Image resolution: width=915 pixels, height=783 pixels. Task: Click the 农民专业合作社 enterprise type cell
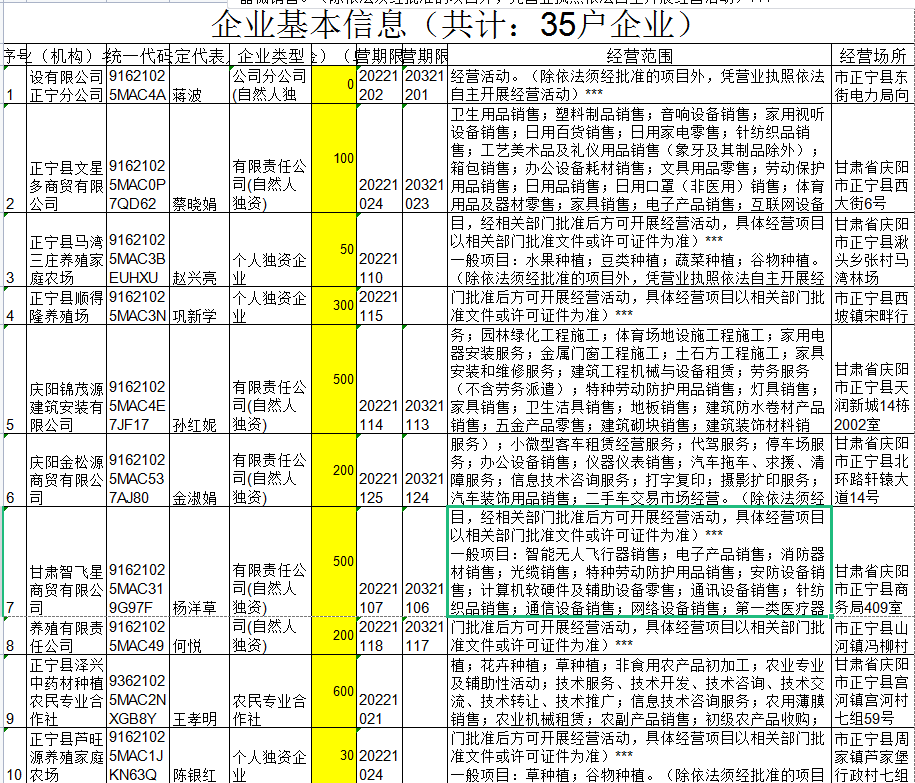[269, 691]
